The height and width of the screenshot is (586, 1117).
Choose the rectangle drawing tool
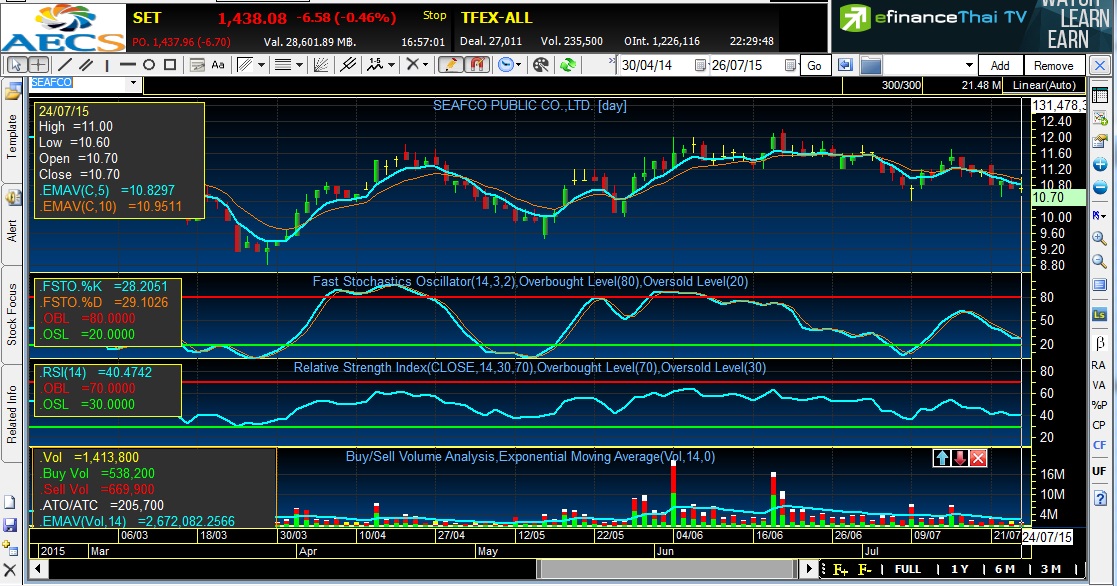click(x=170, y=66)
